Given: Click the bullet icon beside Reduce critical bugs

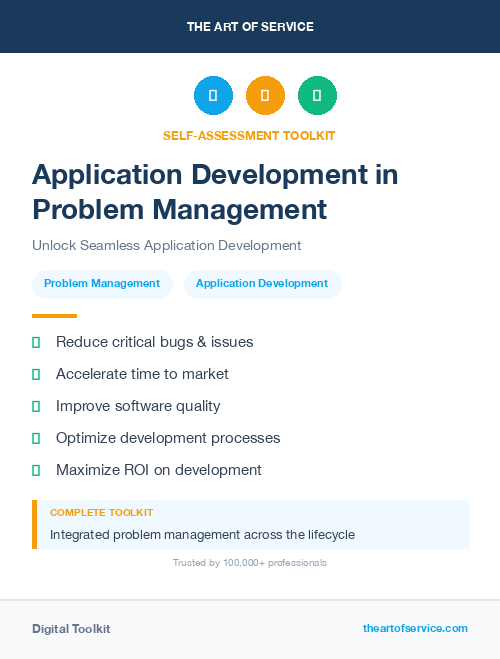Looking at the screenshot, I should 36,343.
